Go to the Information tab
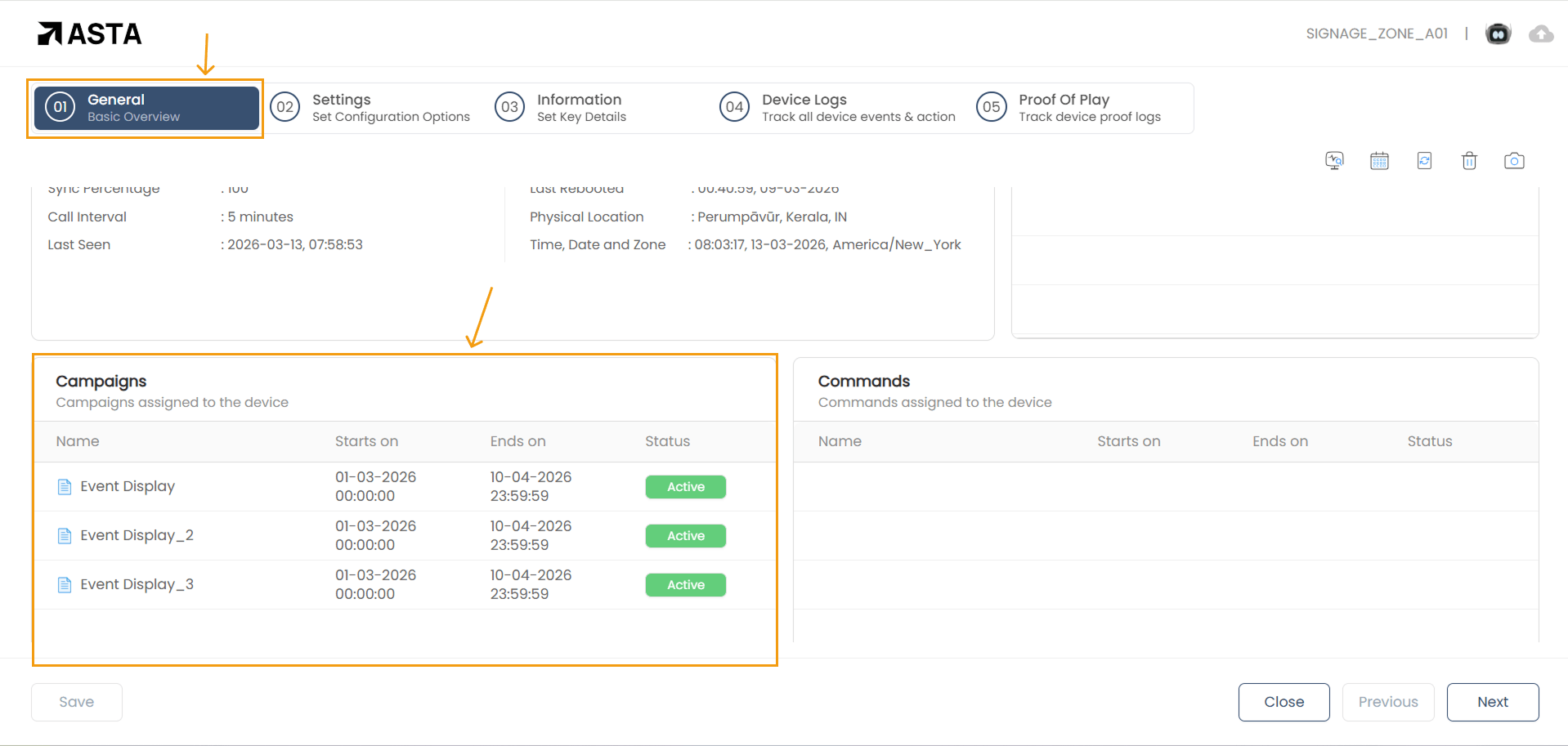 coord(580,108)
